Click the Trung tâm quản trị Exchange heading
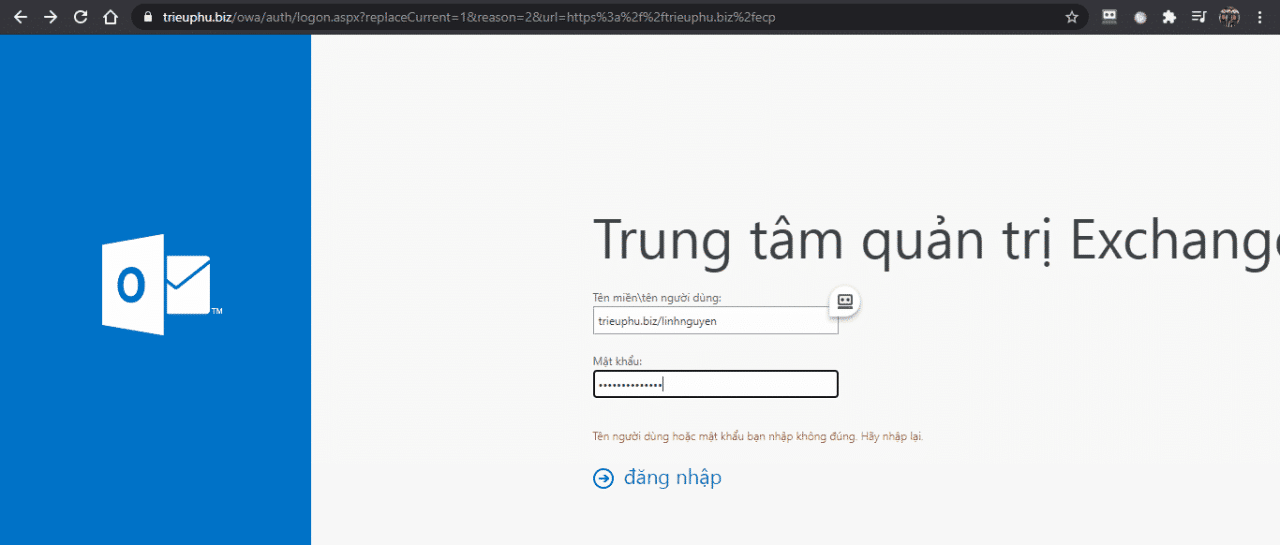 pyautogui.click(x=935, y=240)
